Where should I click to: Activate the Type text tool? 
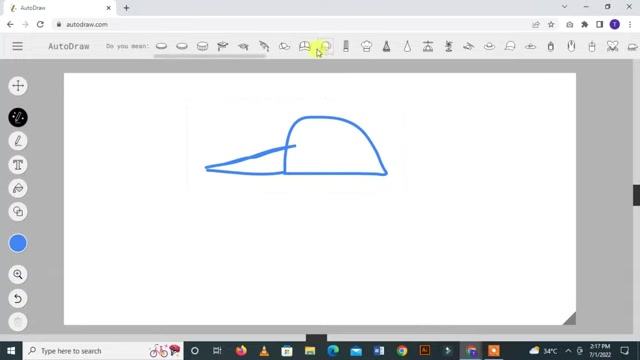click(18, 165)
